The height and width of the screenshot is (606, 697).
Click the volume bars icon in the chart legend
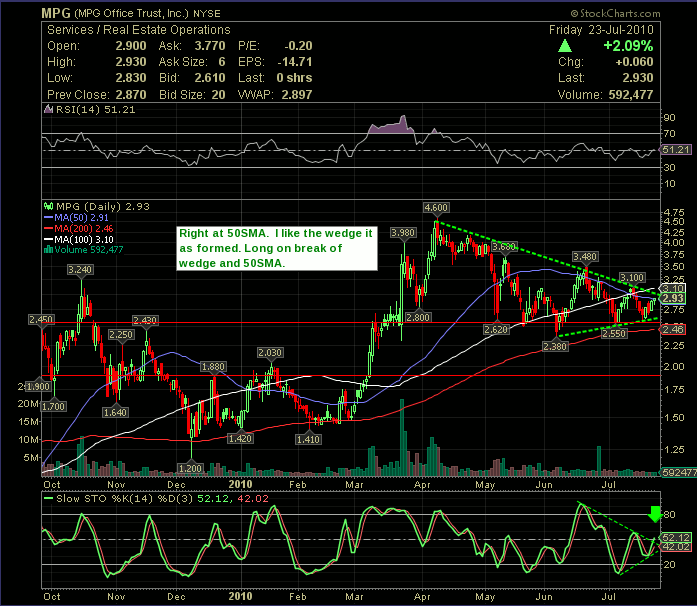tap(48, 250)
